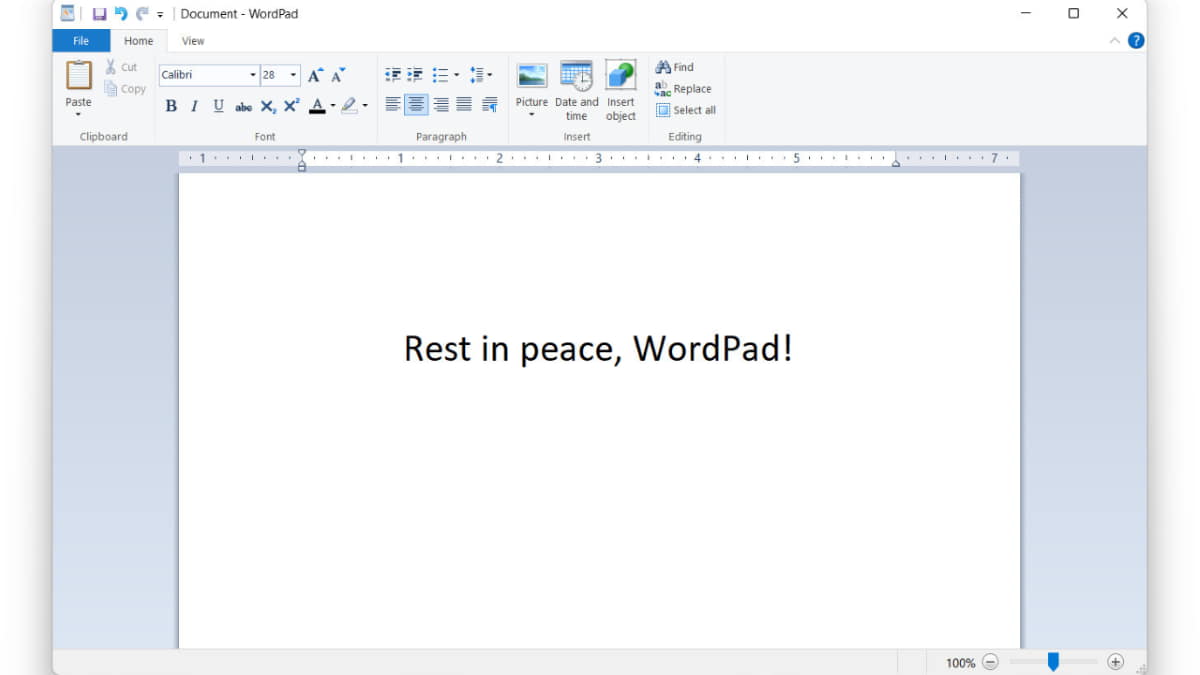Click Select all in Editing group
This screenshot has width=1200, height=675.
pos(686,110)
